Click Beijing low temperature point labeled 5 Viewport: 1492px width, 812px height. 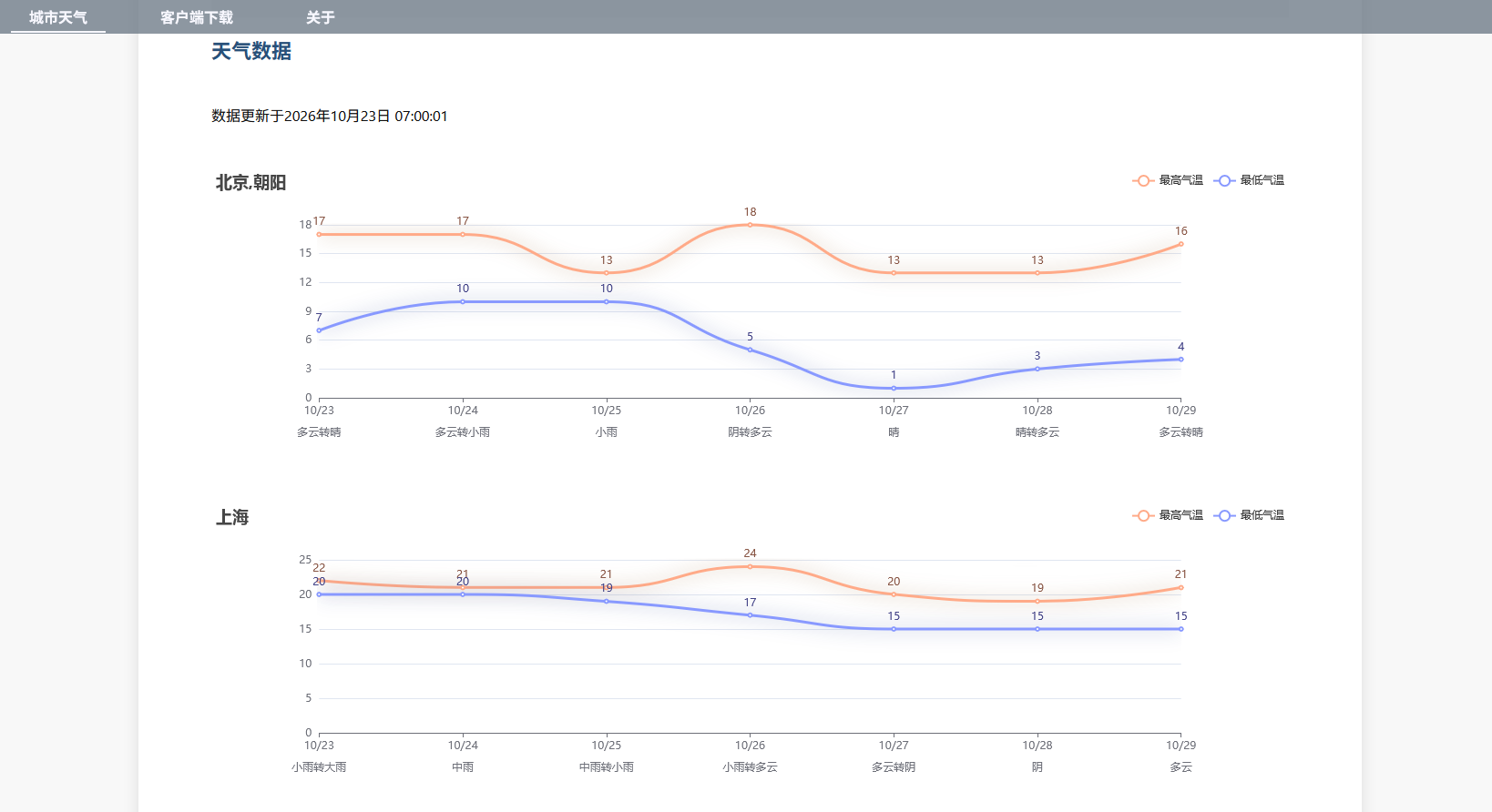click(x=751, y=350)
